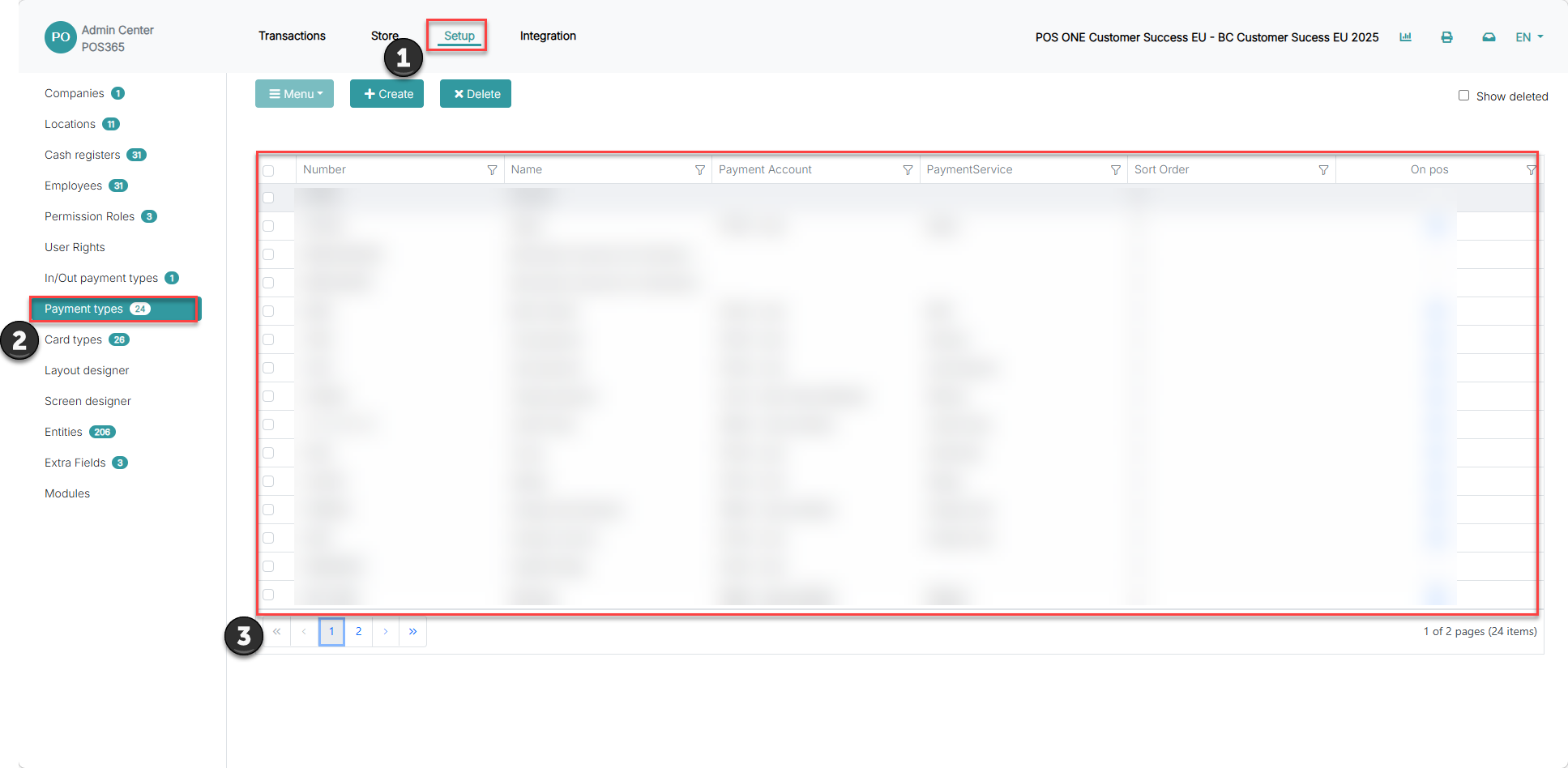Open filter for Sort Order column

(1323, 170)
